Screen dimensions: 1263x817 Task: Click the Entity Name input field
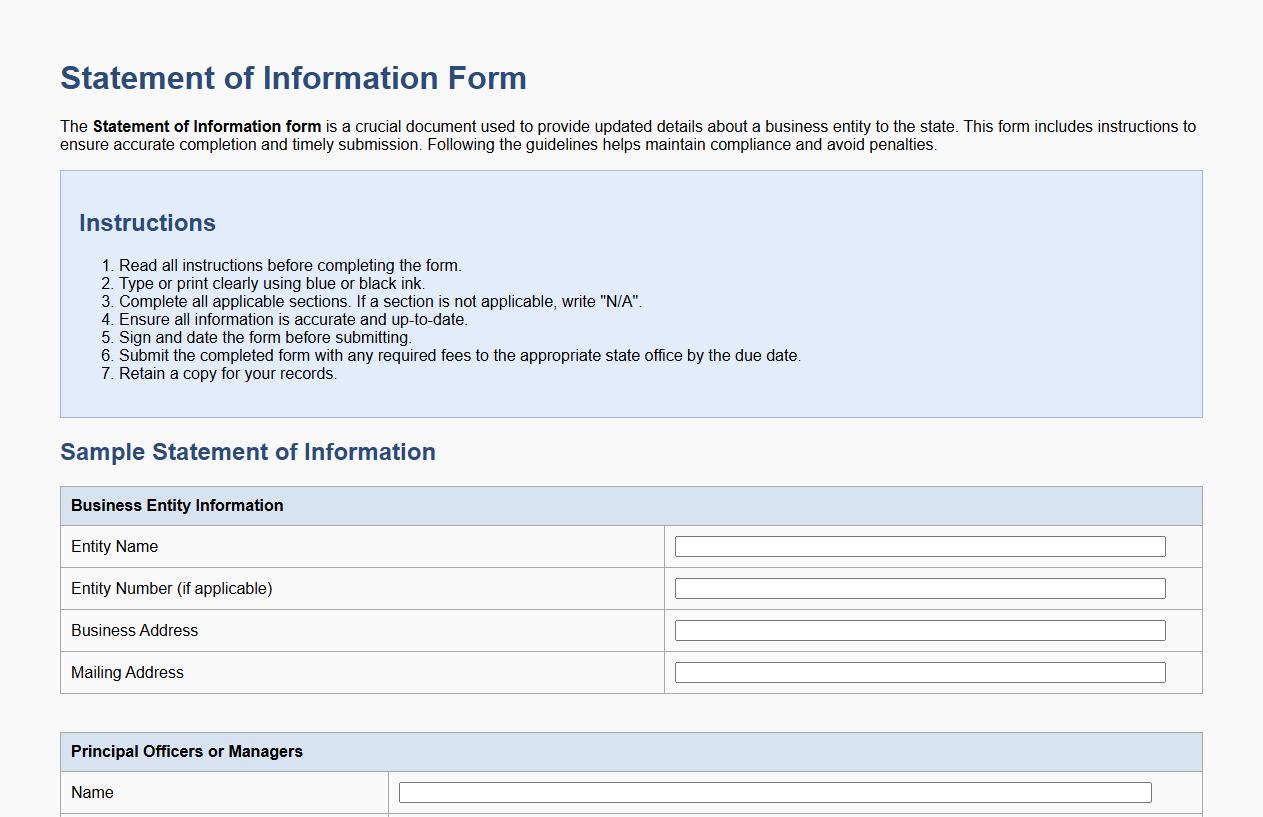click(x=919, y=546)
